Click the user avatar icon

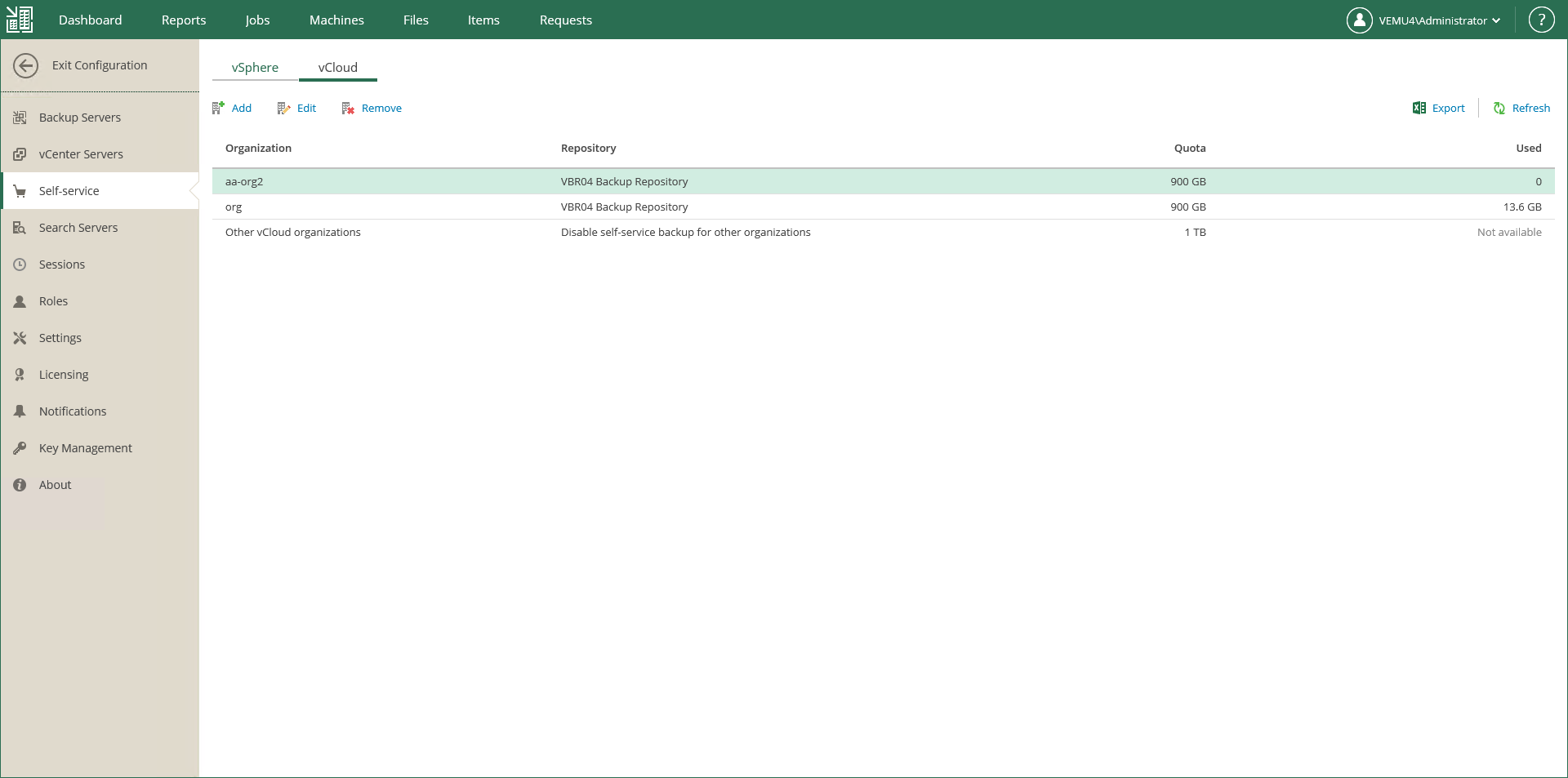(1360, 20)
